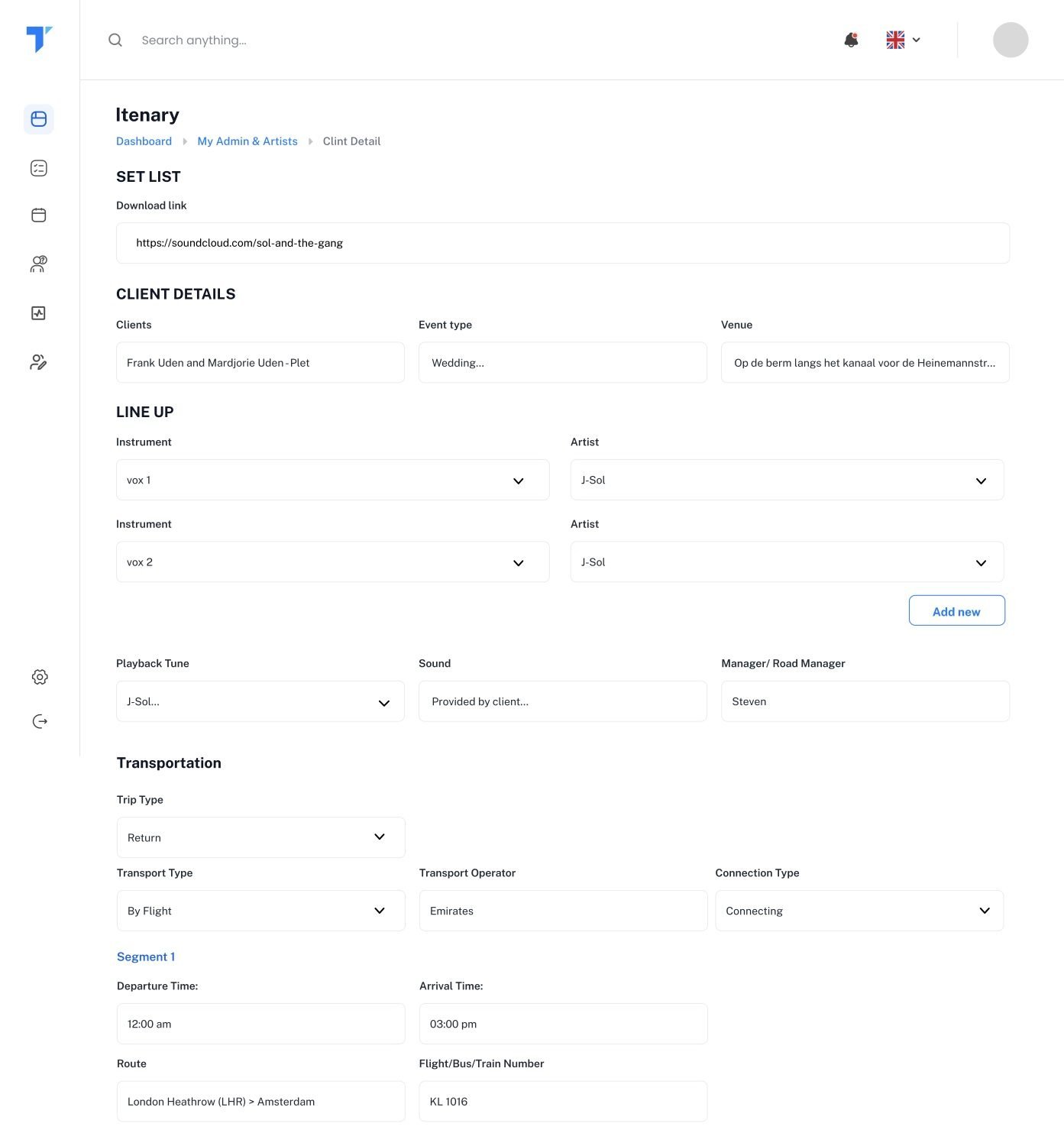Click the Flight/Bus/Train Number field

tap(564, 1101)
